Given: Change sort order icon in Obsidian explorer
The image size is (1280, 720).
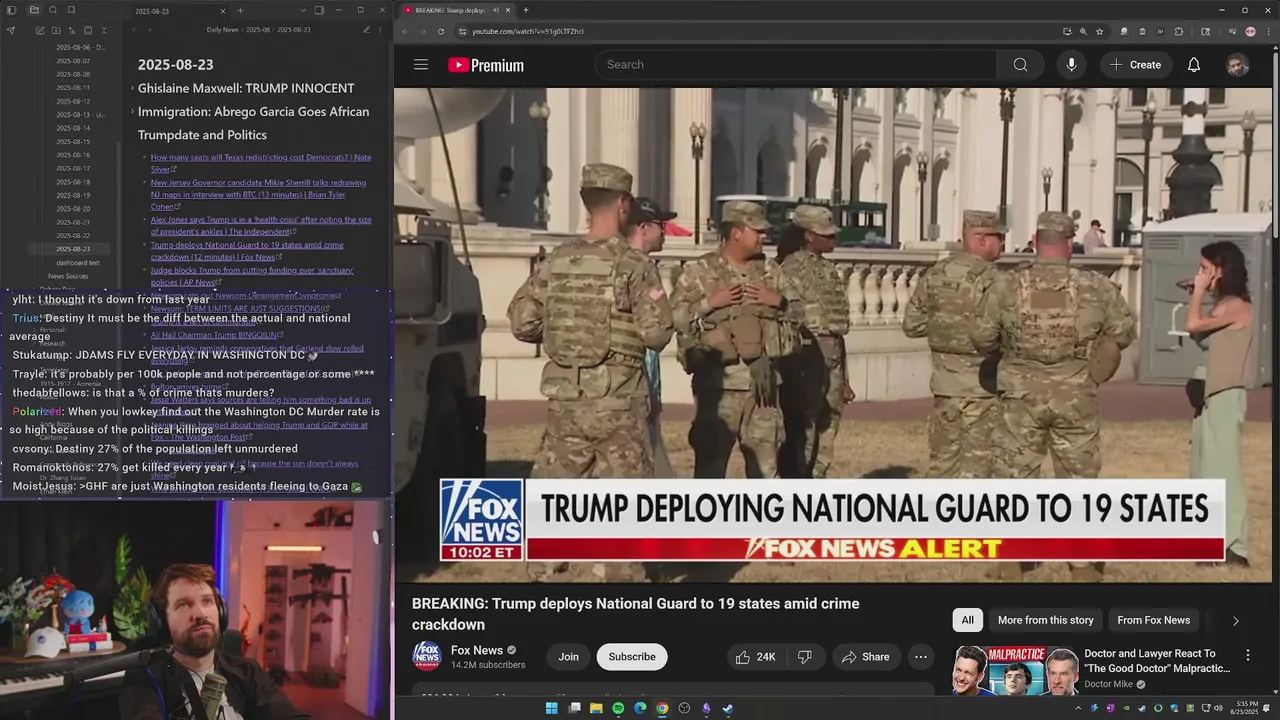Looking at the screenshot, I should point(72,30).
